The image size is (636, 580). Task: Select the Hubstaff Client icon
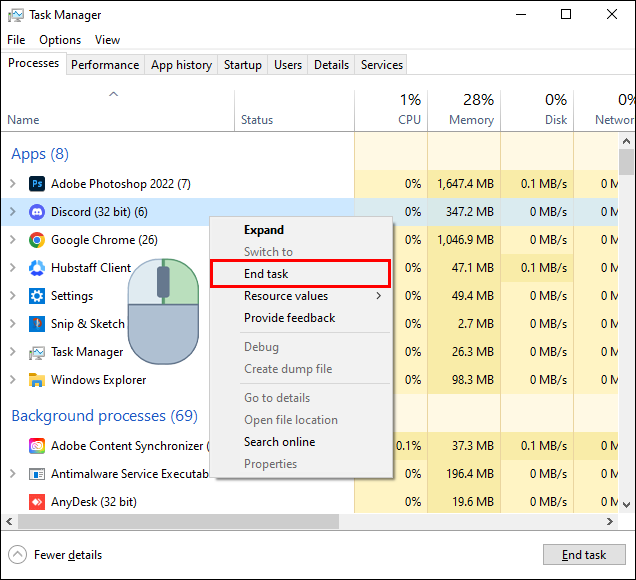[x=37, y=268]
